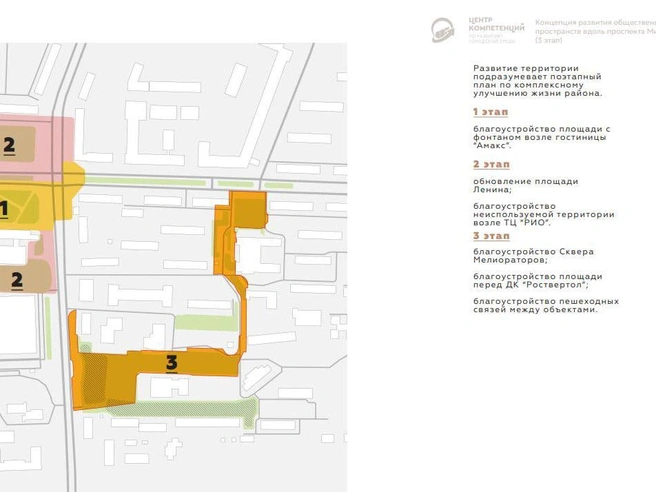Click the lower number 2 map label
This screenshot has width=656, height=492.
(17, 281)
